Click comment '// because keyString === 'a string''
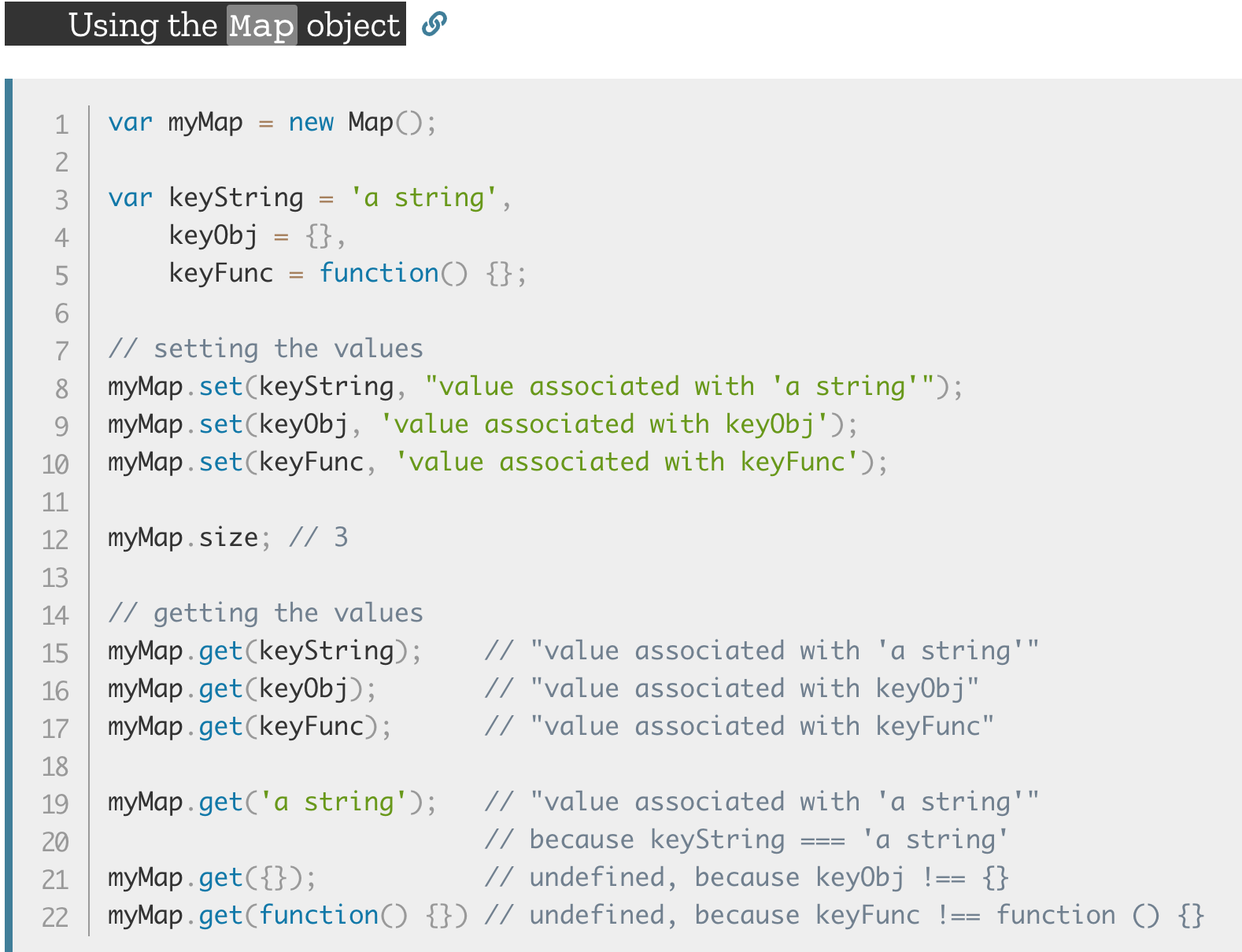1242x952 pixels. click(746, 839)
